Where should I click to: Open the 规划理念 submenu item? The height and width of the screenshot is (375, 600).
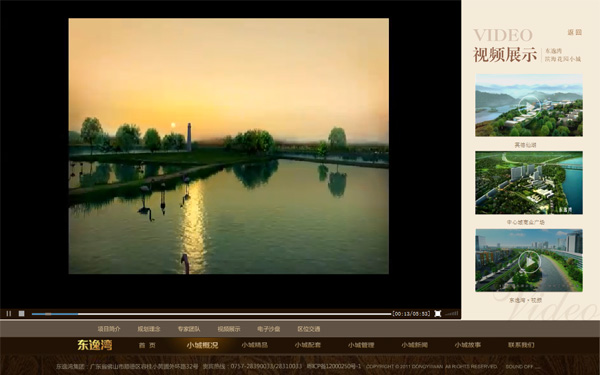click(x=149, y=329)
